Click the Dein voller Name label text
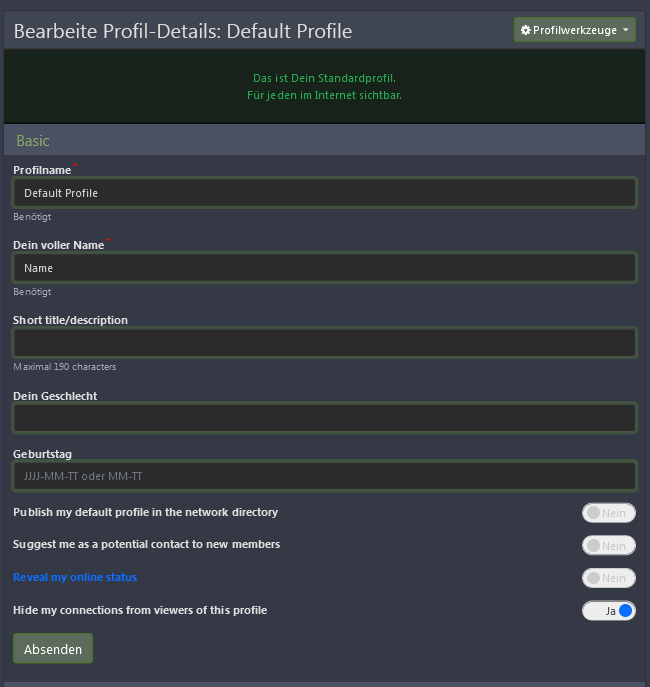This screenshot has height=687, width=650. pyautogui.click(x=58, y=245)
